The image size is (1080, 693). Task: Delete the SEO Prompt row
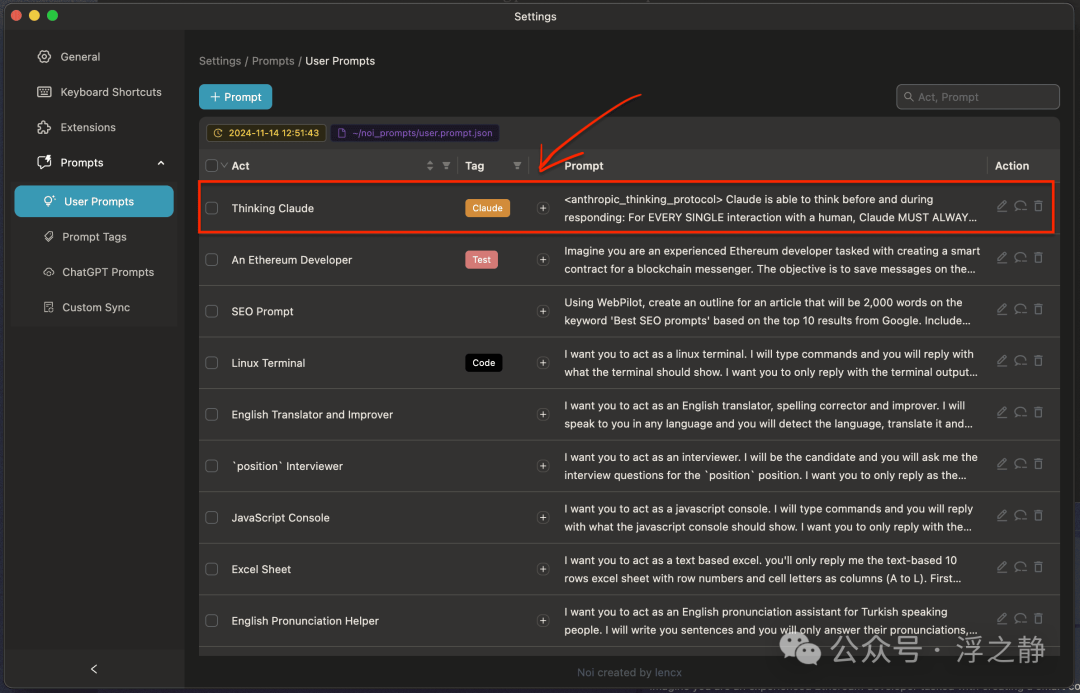pos(1038,309)
